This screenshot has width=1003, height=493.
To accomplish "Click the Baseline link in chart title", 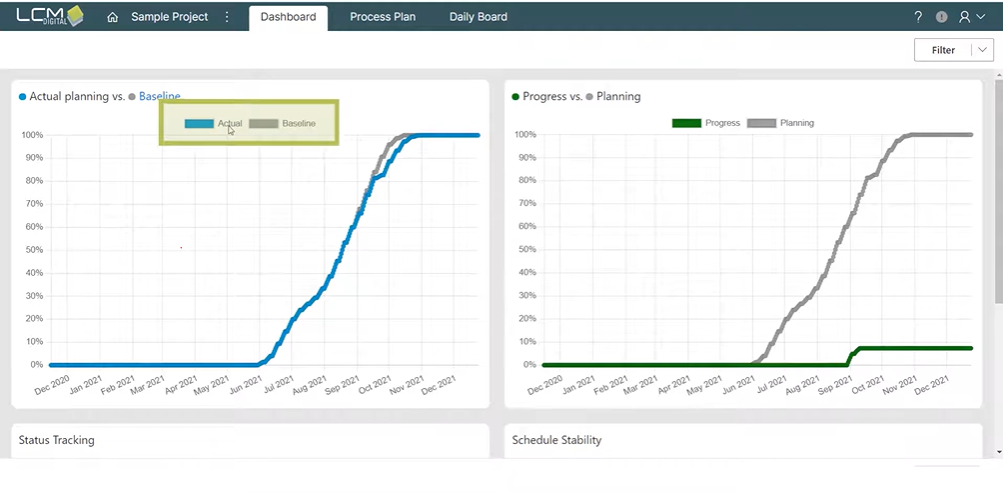I will (x=159, y=96).
